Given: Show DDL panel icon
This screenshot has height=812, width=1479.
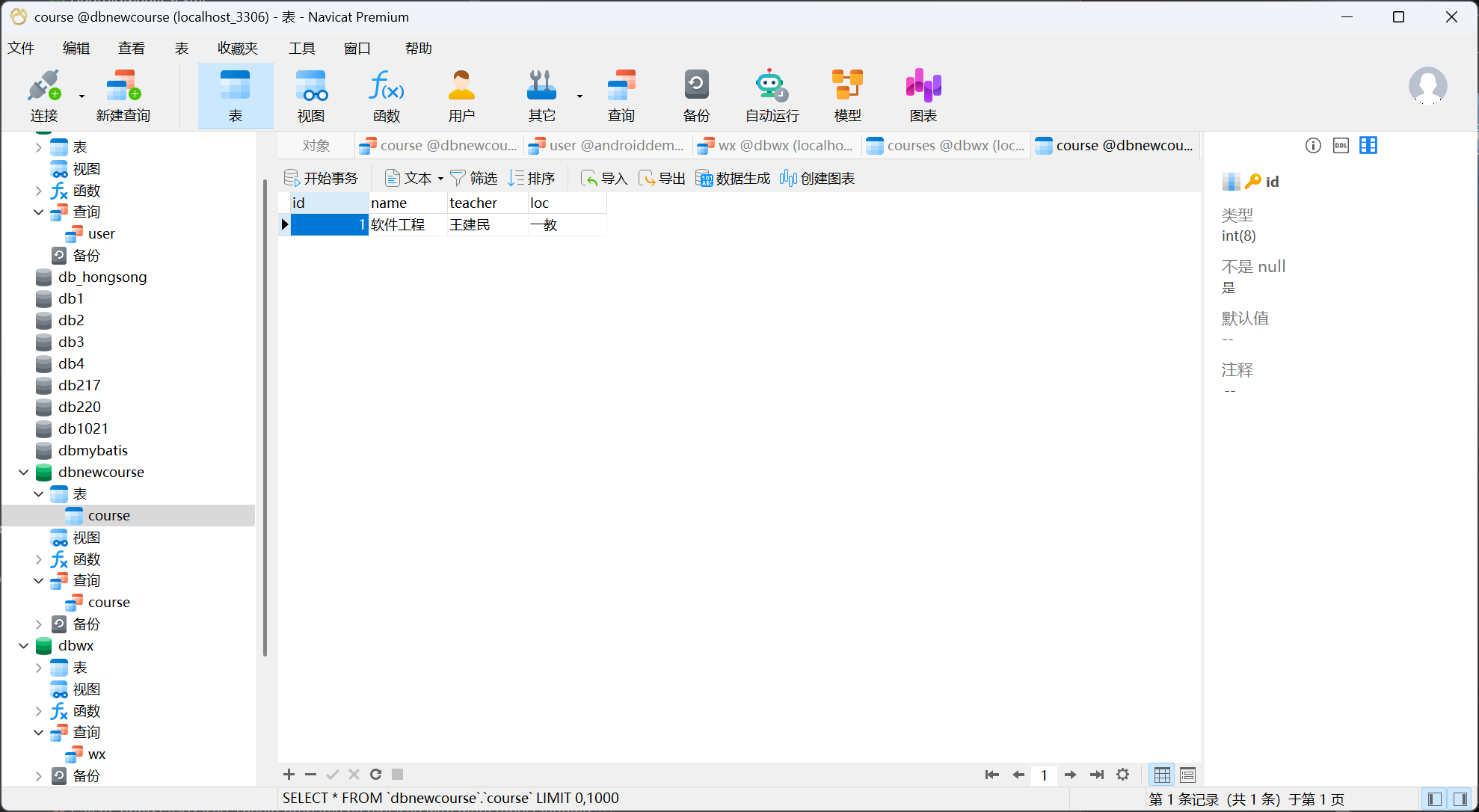Looking at the screenshot, I should pos(1341,146).
